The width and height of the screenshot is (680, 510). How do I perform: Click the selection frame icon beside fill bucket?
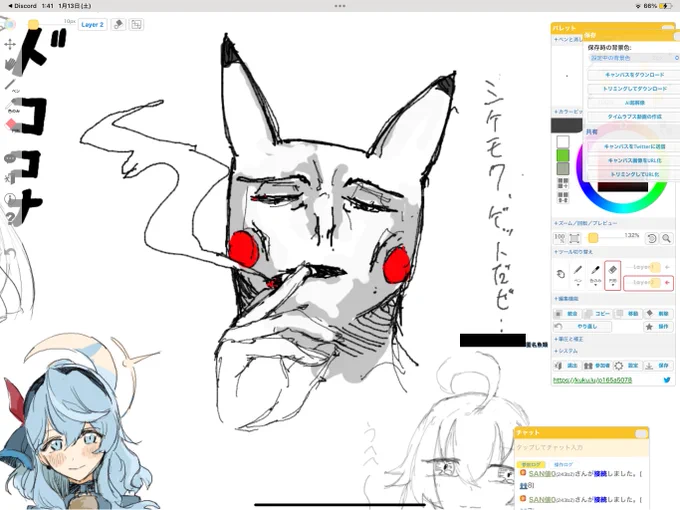click(x=136, y=25)
